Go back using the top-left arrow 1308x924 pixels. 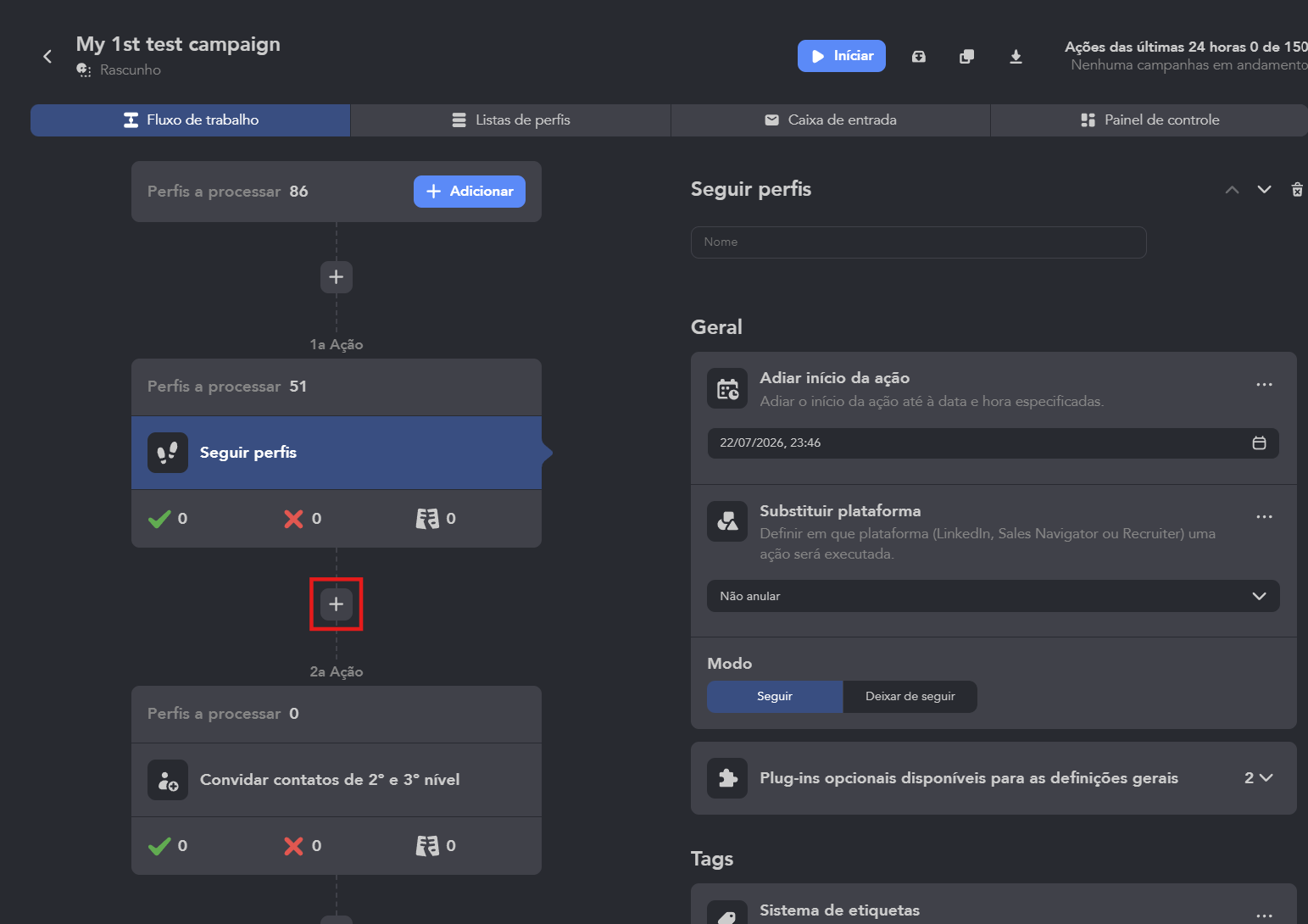pos(47,57)
